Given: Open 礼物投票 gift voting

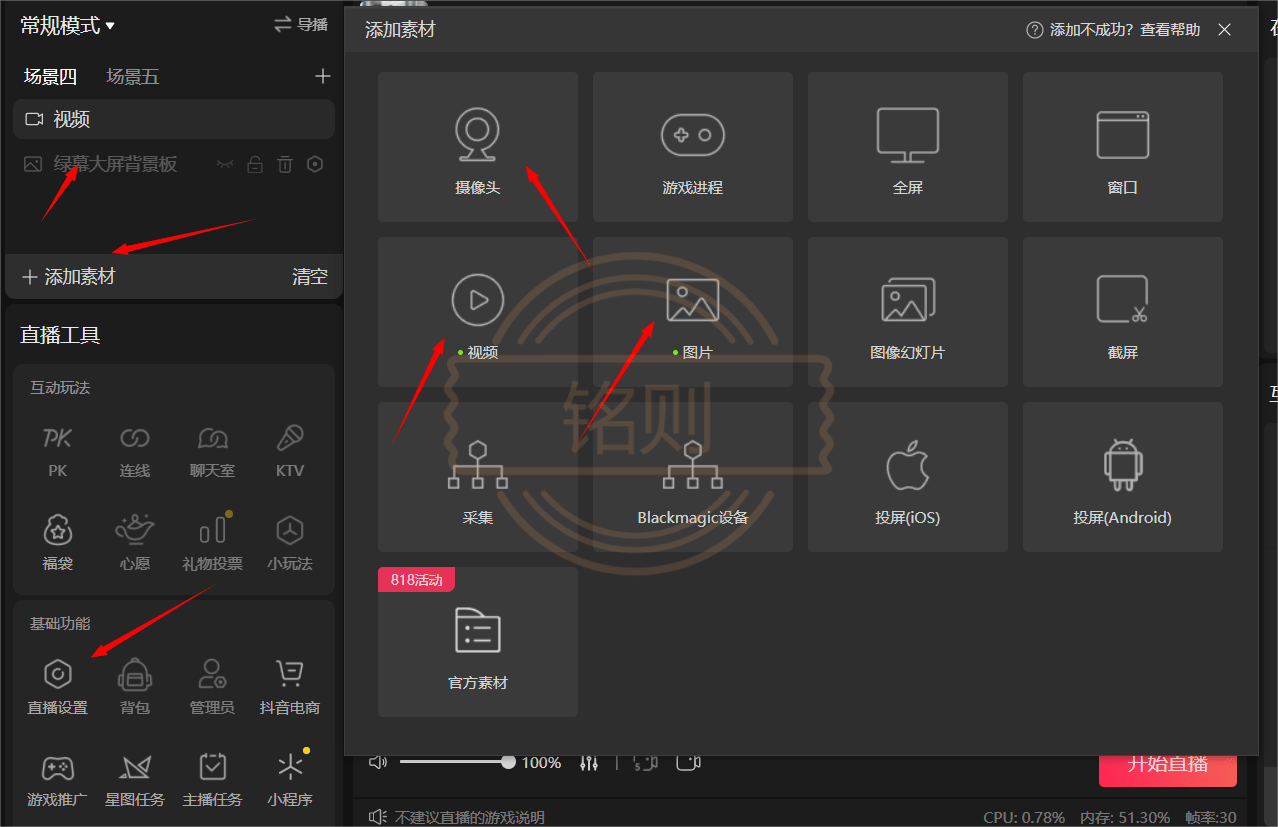Looking at the screenshot, I should (x=213, y=544).
